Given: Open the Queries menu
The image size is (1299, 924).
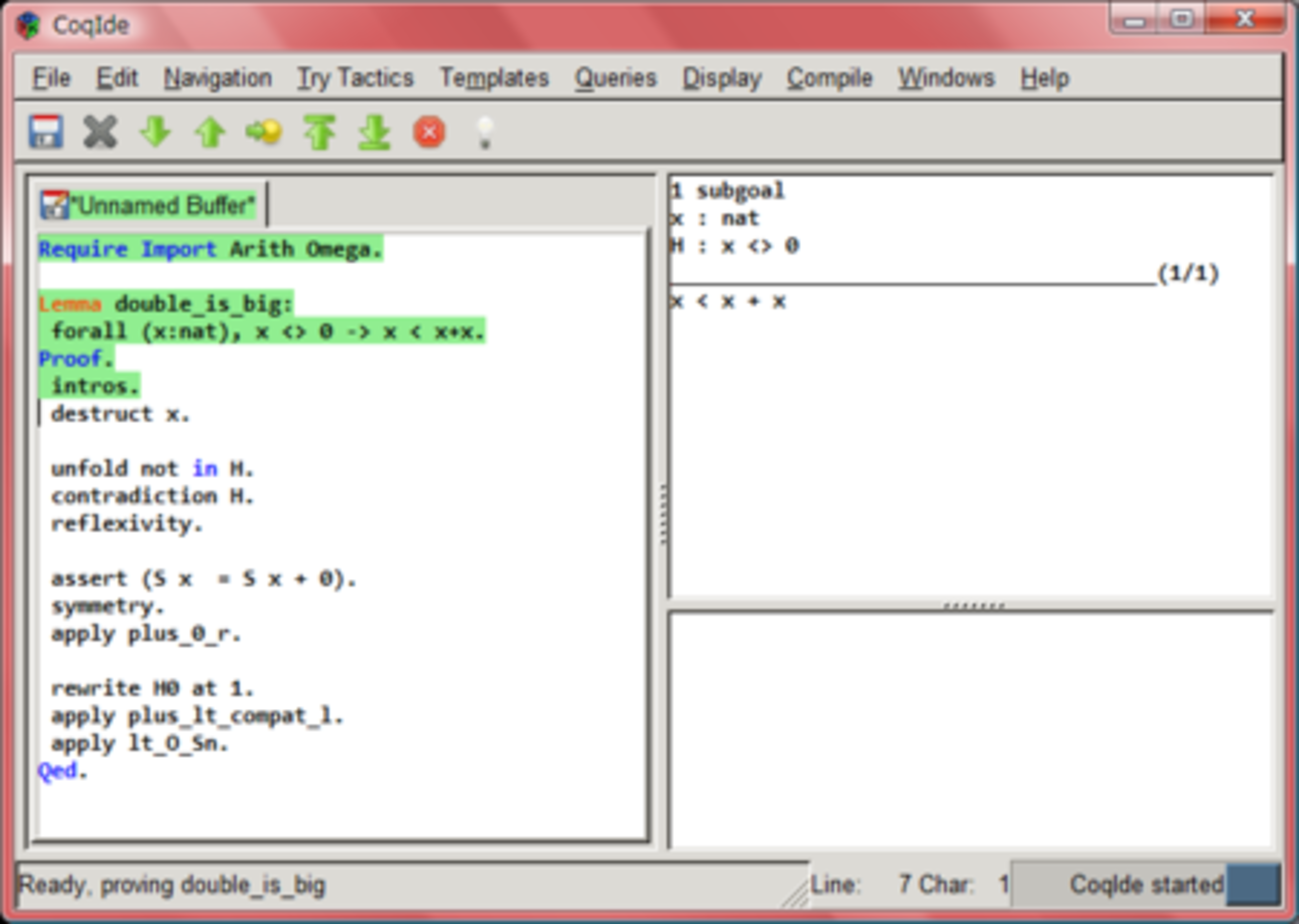Looking at the screenshot, I should pyautogui.click(x=615, y=78).
